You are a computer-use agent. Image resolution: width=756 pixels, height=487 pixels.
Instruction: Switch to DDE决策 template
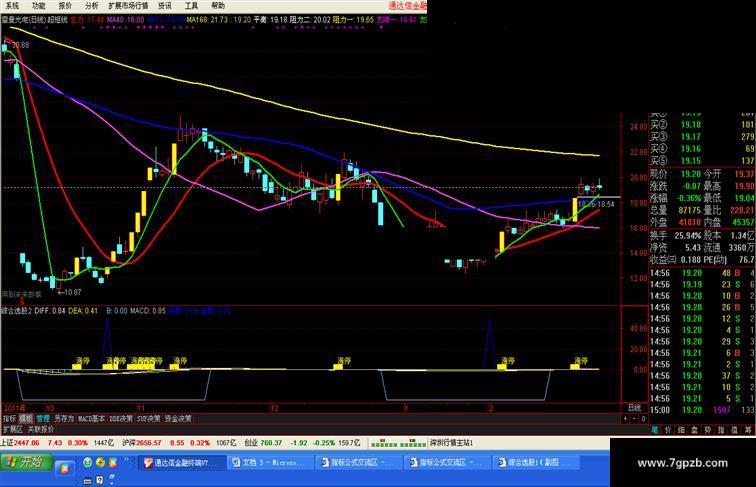121,419
